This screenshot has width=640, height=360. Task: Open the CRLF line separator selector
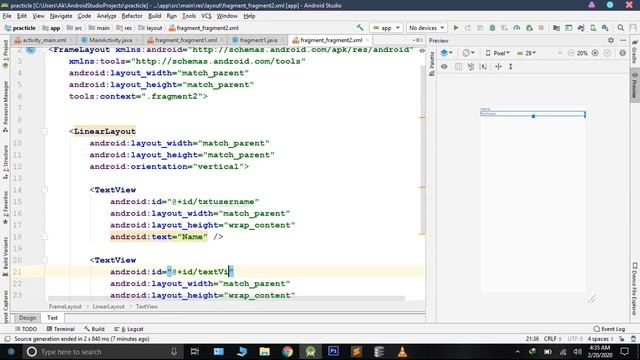[552, 339]
